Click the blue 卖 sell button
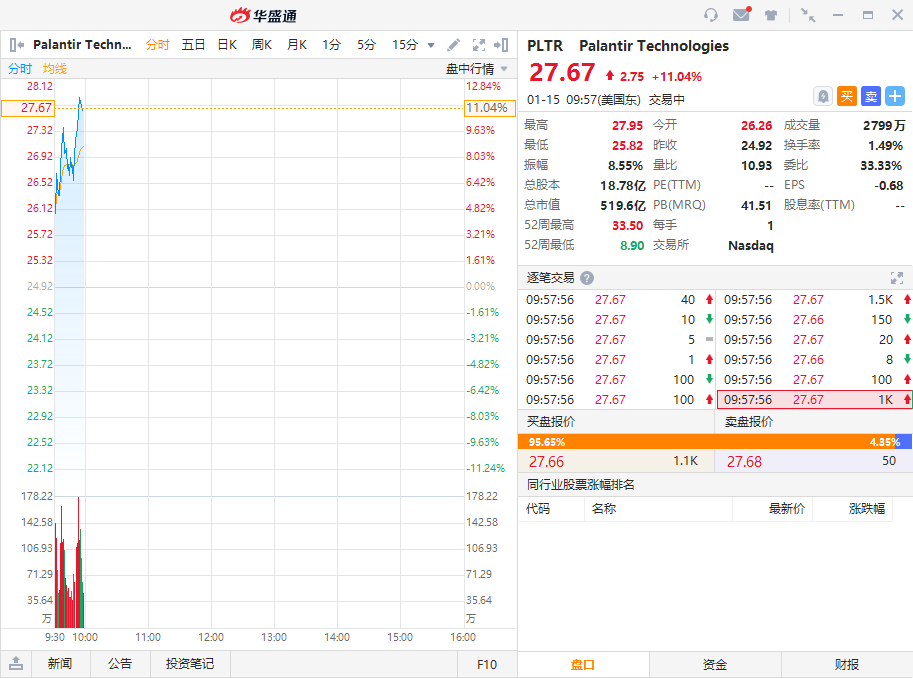913x678 pixels. tap(871, 96)
